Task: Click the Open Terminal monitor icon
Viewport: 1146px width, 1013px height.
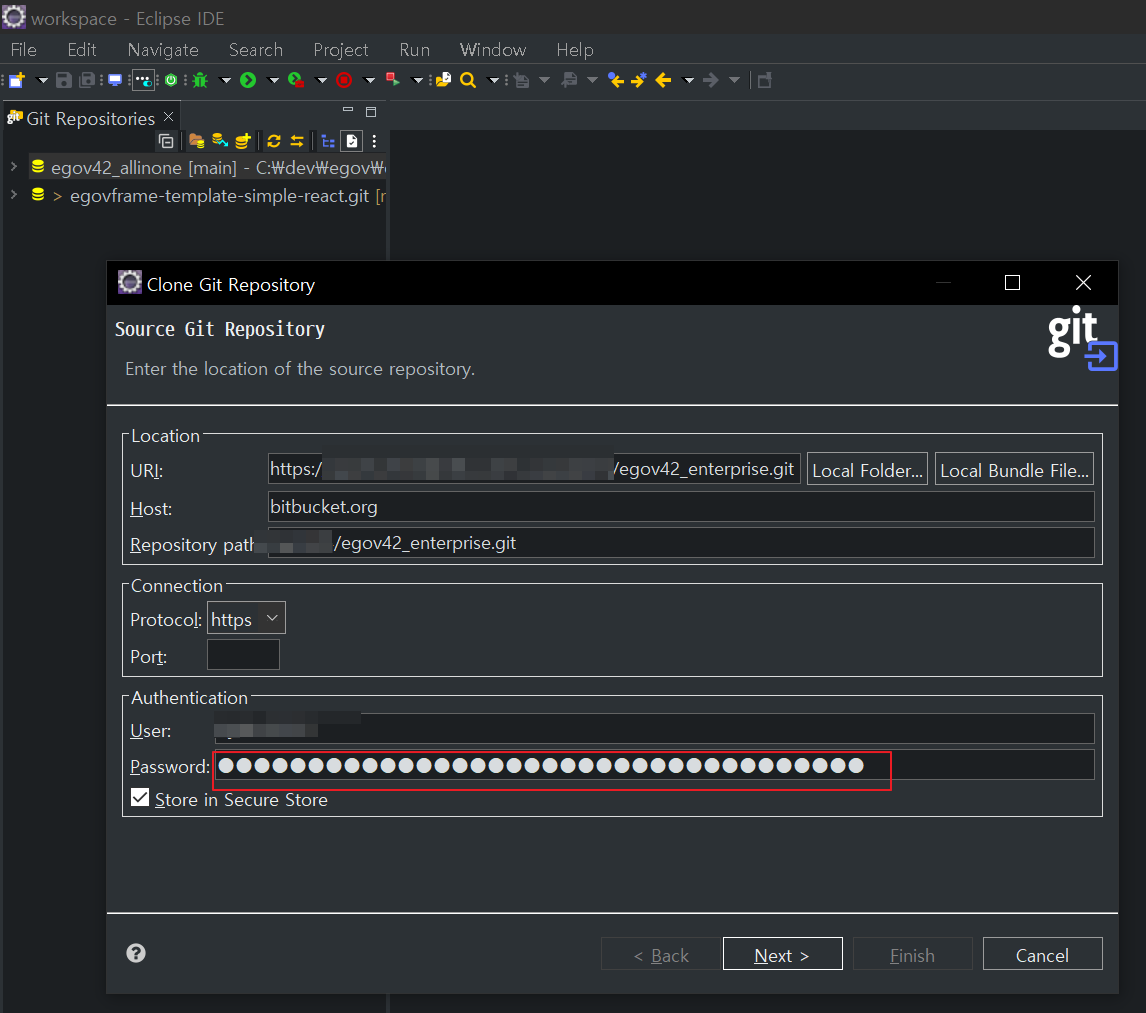Action: [x=115, y=80]
